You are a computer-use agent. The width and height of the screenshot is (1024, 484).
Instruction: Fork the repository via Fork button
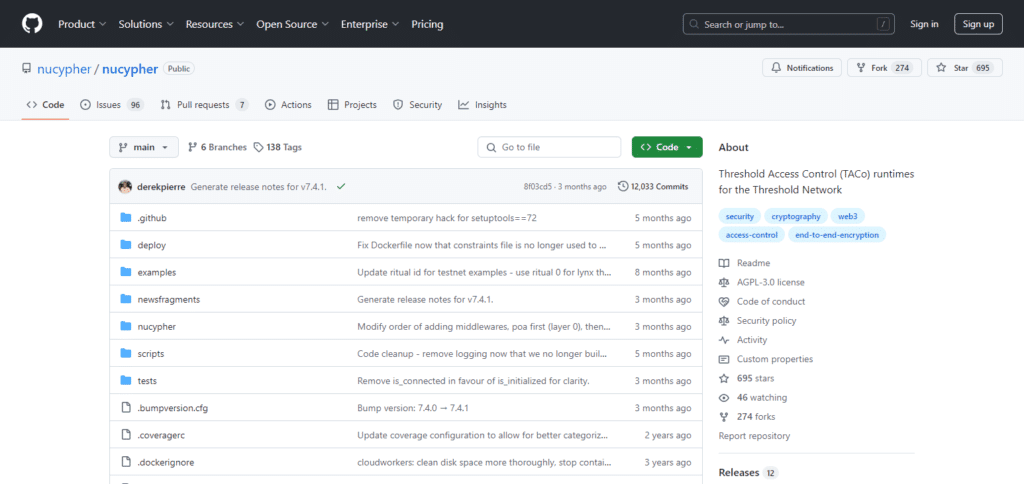(x=884, y=68)
